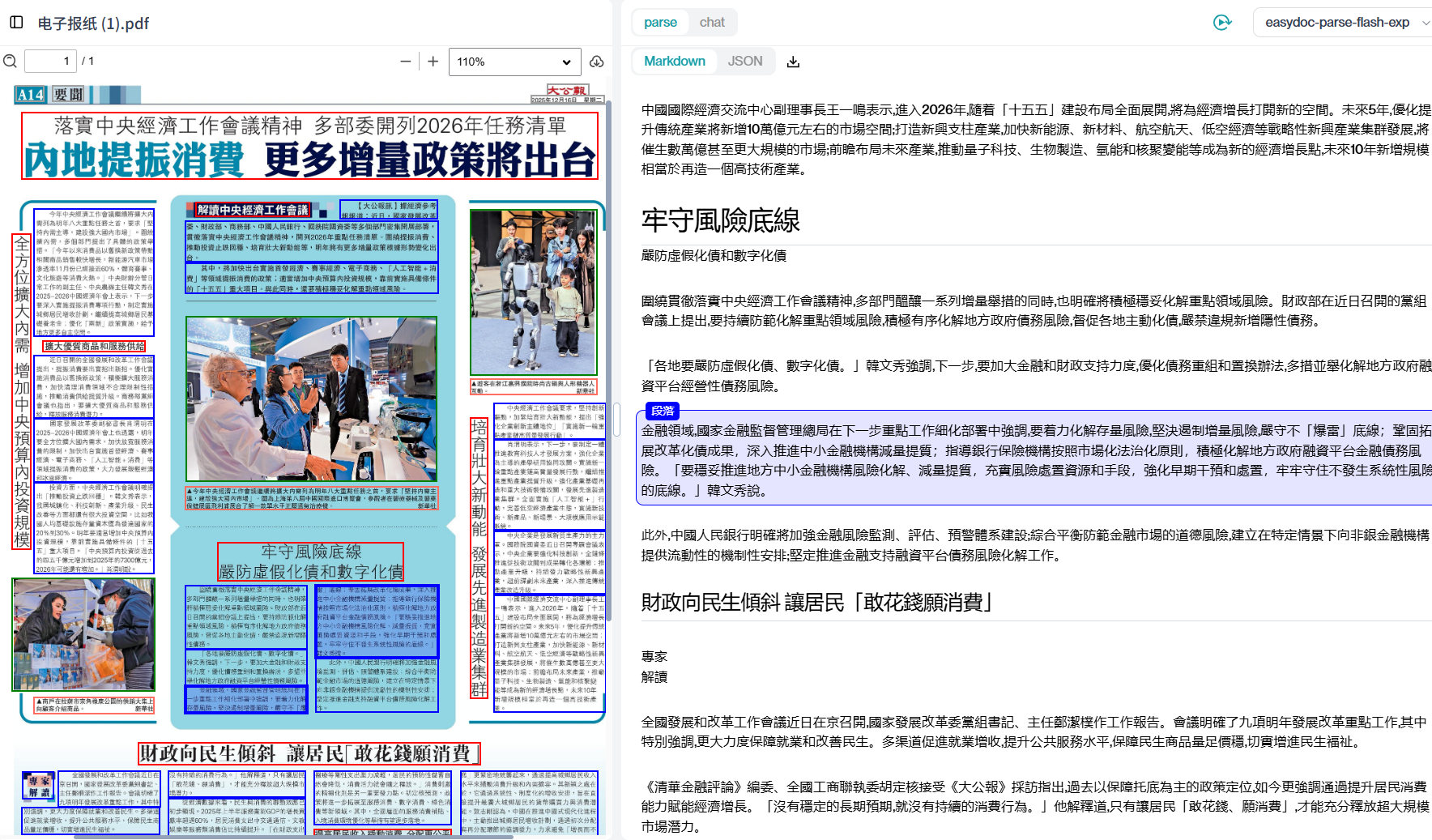Click the 牢守風險底線 heading in Markdown
The width and height of the screenshot is (1432, 840).
tap(720, 220)
